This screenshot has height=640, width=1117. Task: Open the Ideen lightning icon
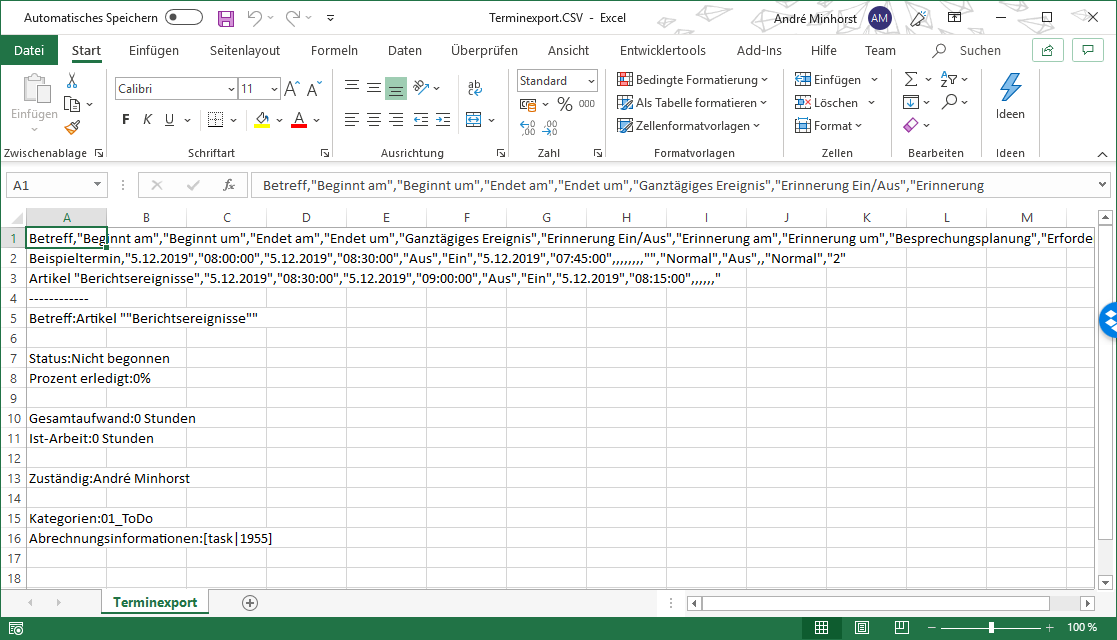[x=1010, y=96]
